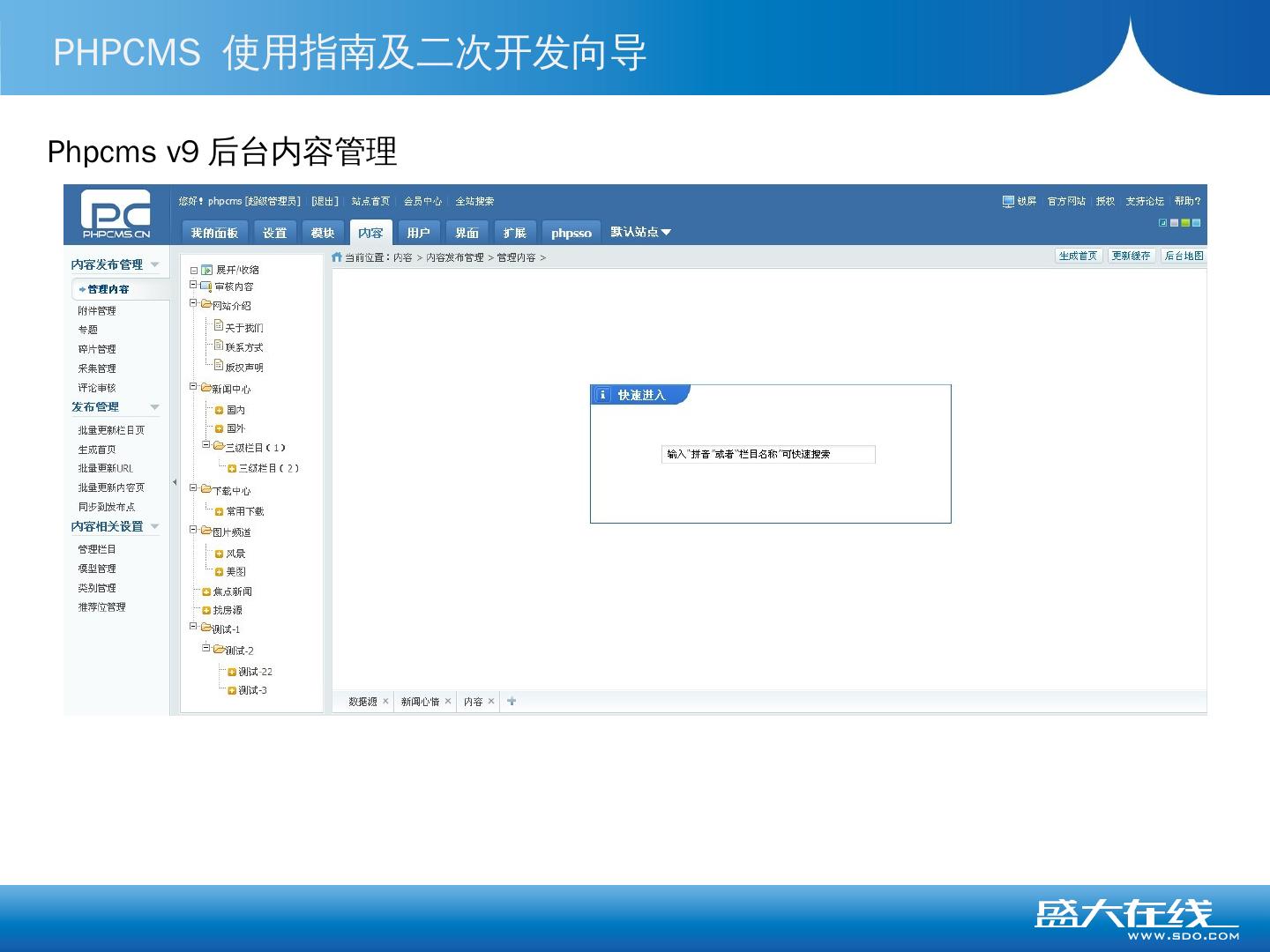Image resolution: width=1270 pixels, height=952 pixels.
Task: Open the 数据源 bottom tab
Action: pos(362,702)
